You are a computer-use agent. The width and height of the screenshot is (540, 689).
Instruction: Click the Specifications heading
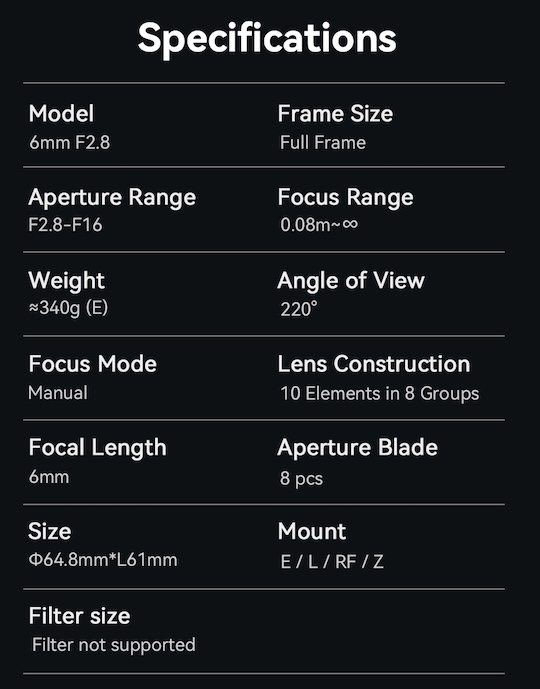click(267, 40)
